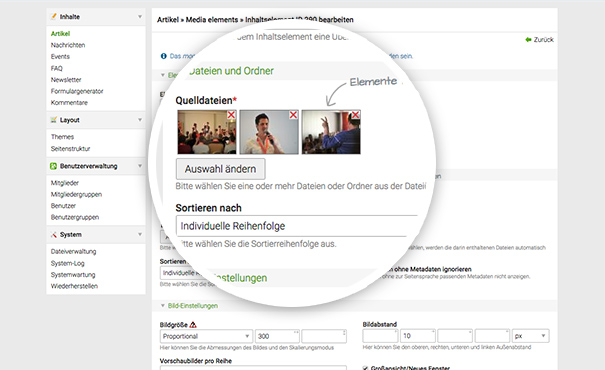Screen dimensions: 605x370
Task: Collapse the System sidebar section
Action: point(140,234)
